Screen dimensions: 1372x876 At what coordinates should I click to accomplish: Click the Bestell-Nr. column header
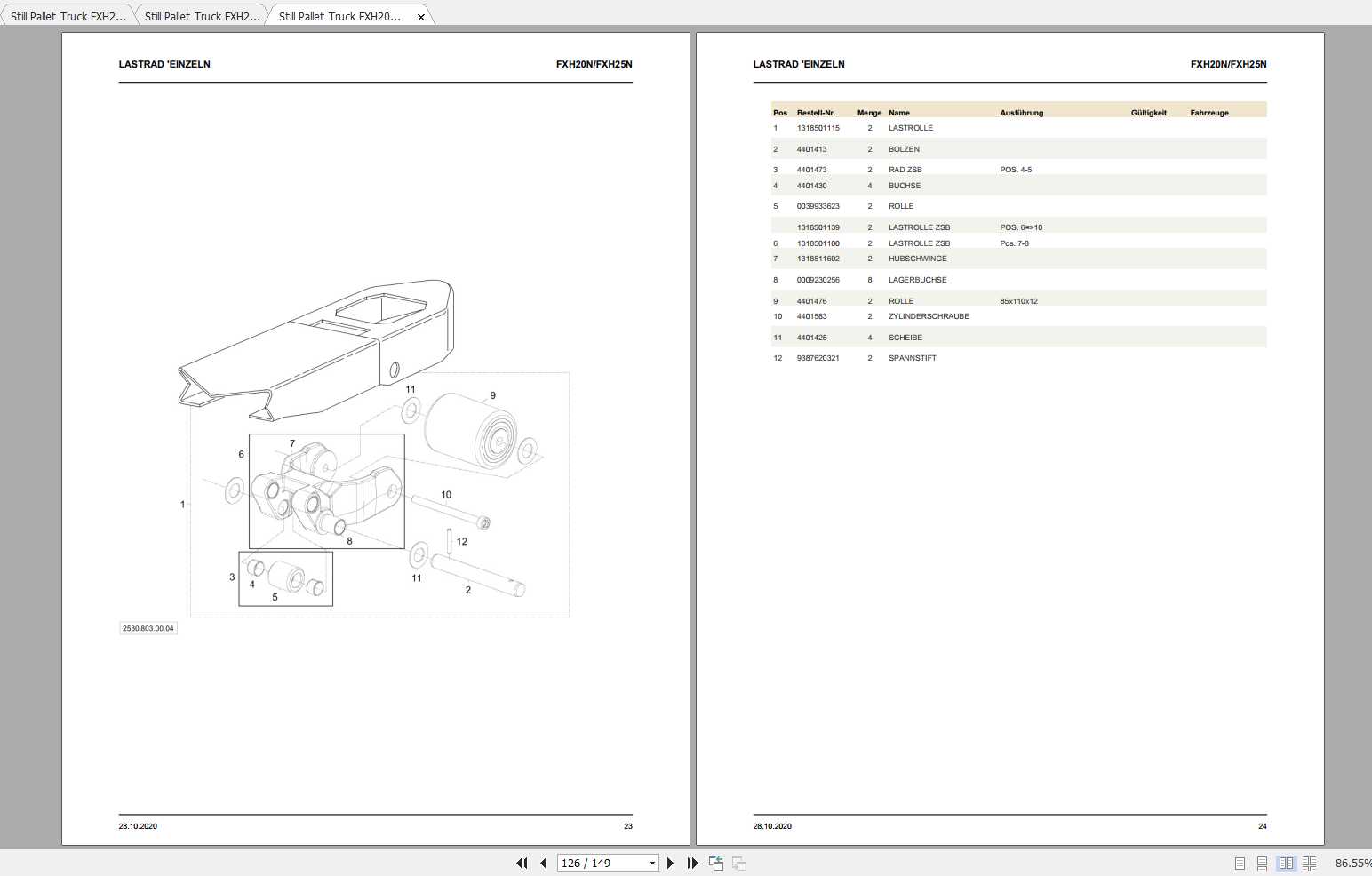click(x=816, y=113)
